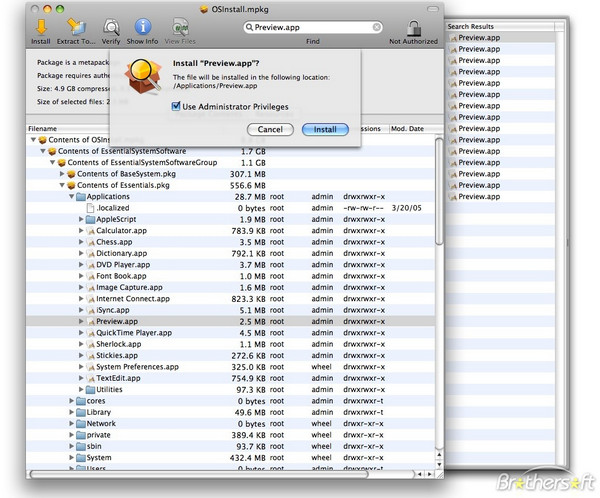Click the scroll down arrow of file list
600x498 pixels.
(439, 465)
